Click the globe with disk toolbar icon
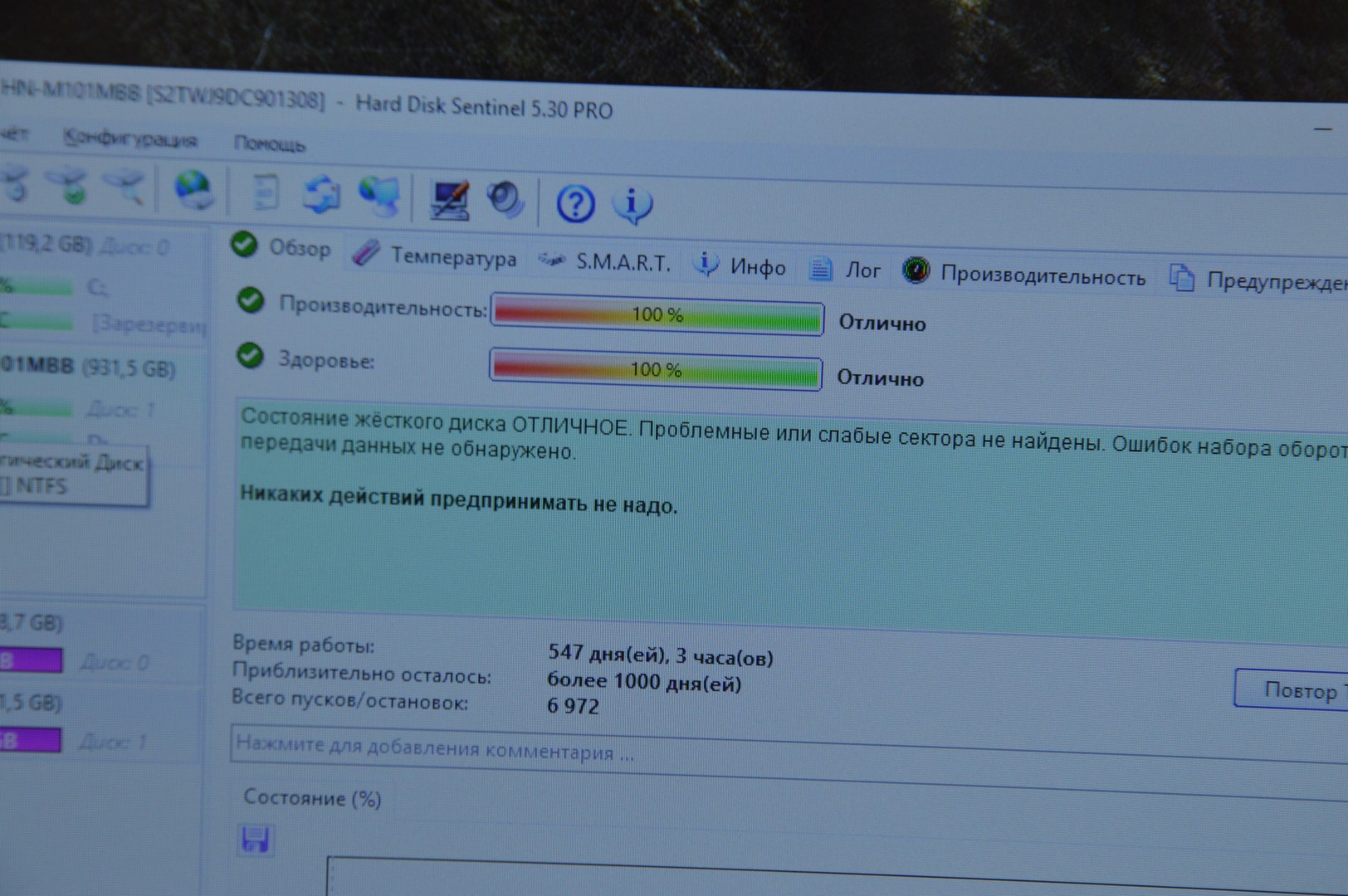The image size is (1348, 896). 194,190
